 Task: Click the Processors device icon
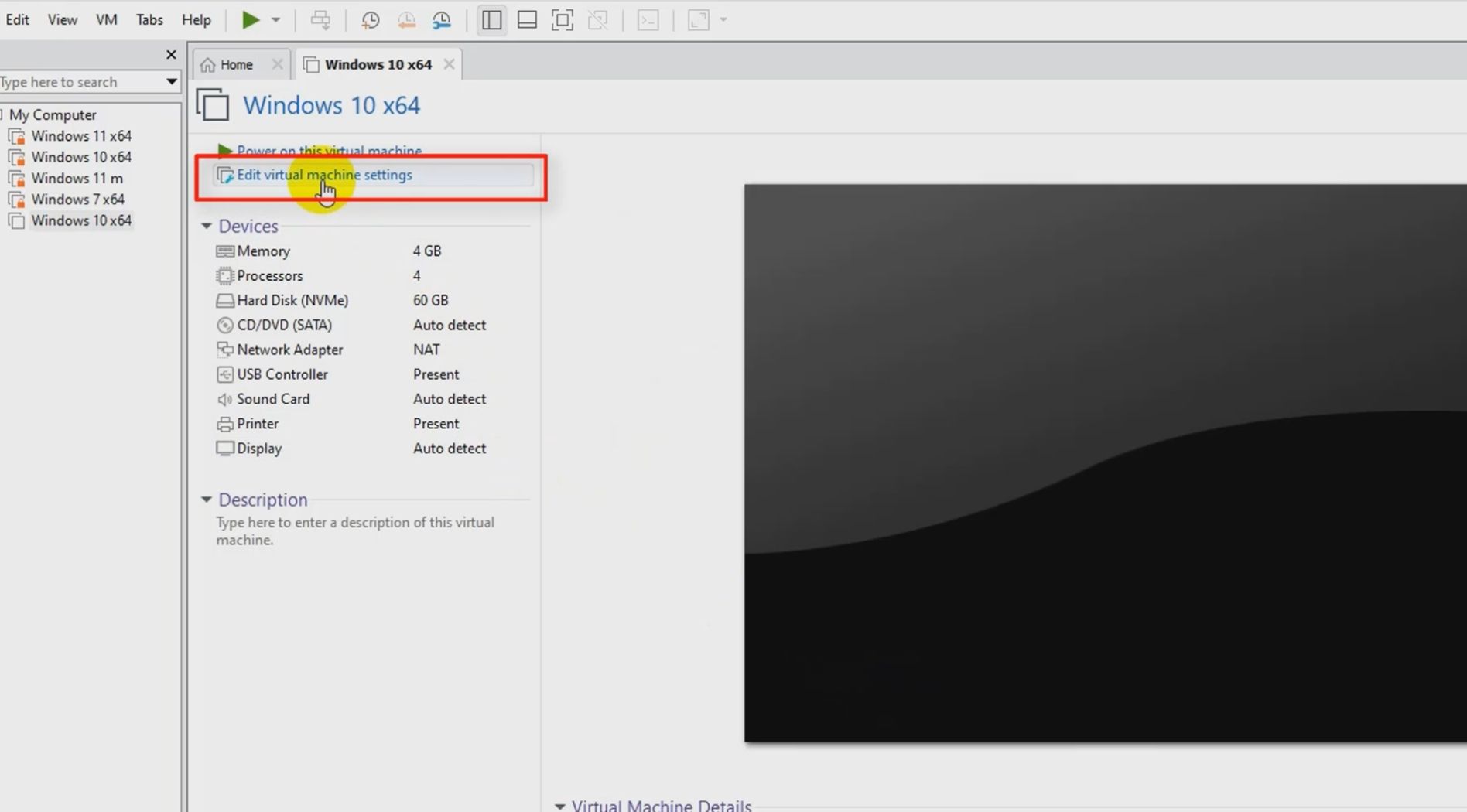224,276
